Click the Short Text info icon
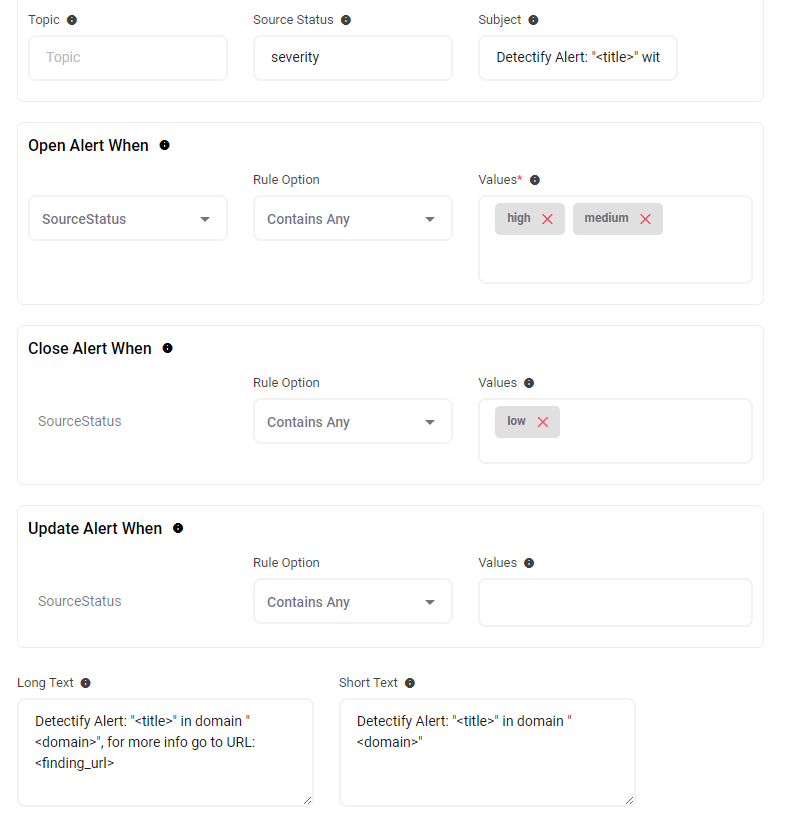The image size is (795, 813). tap(410, 683)
